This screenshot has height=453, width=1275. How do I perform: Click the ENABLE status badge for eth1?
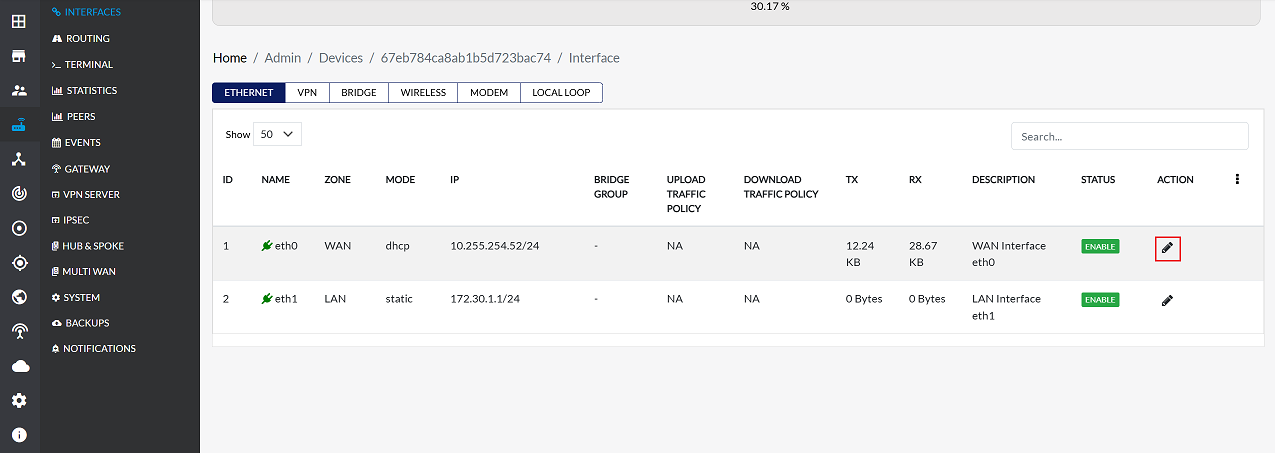tap(1100, 299)
